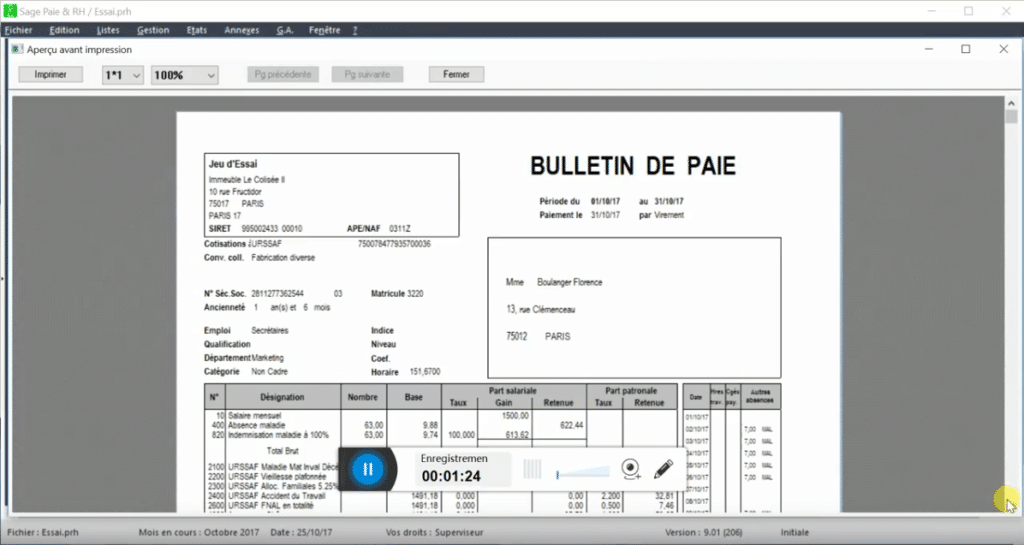Open the Etats menu
Image resolution: width=1024 pixels, height=545 pixels.
click(x=197, y=30)
